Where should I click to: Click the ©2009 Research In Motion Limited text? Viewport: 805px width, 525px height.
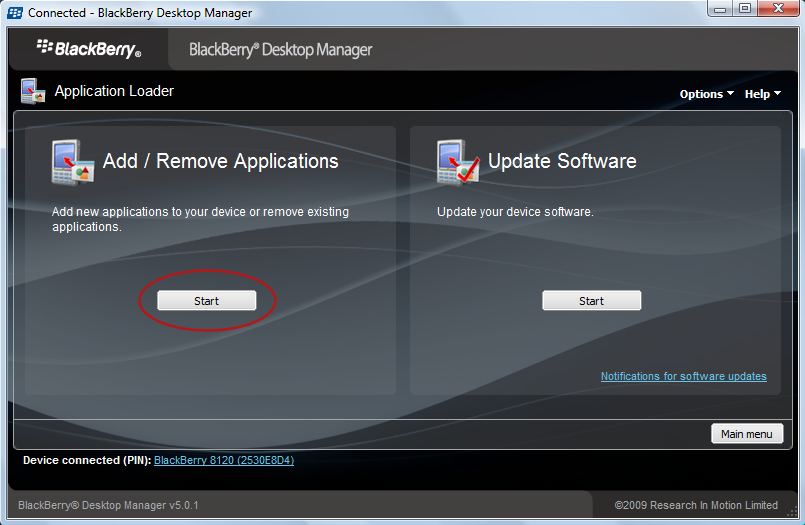point(696,505)
